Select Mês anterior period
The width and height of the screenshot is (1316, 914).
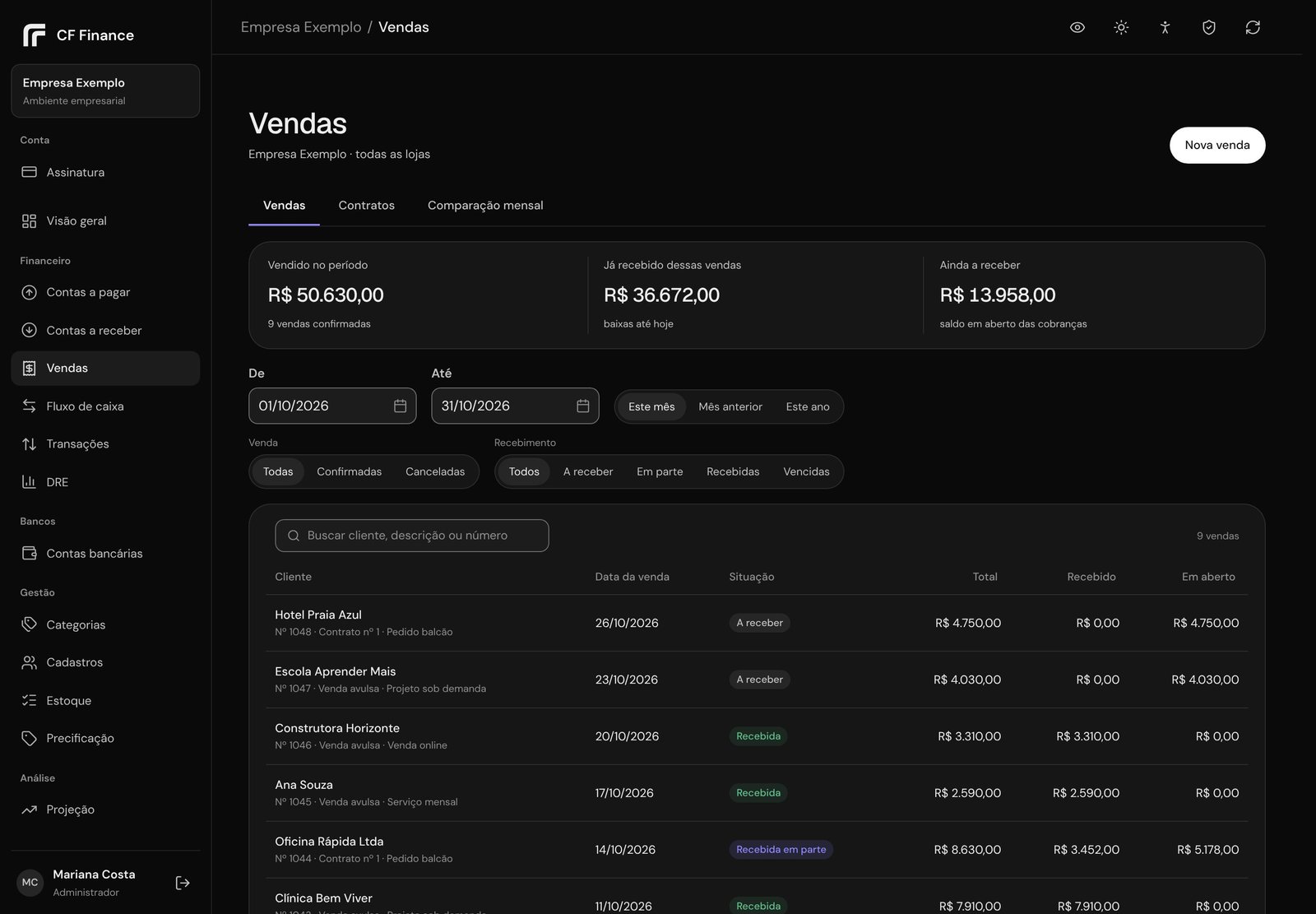coord(730,406)
